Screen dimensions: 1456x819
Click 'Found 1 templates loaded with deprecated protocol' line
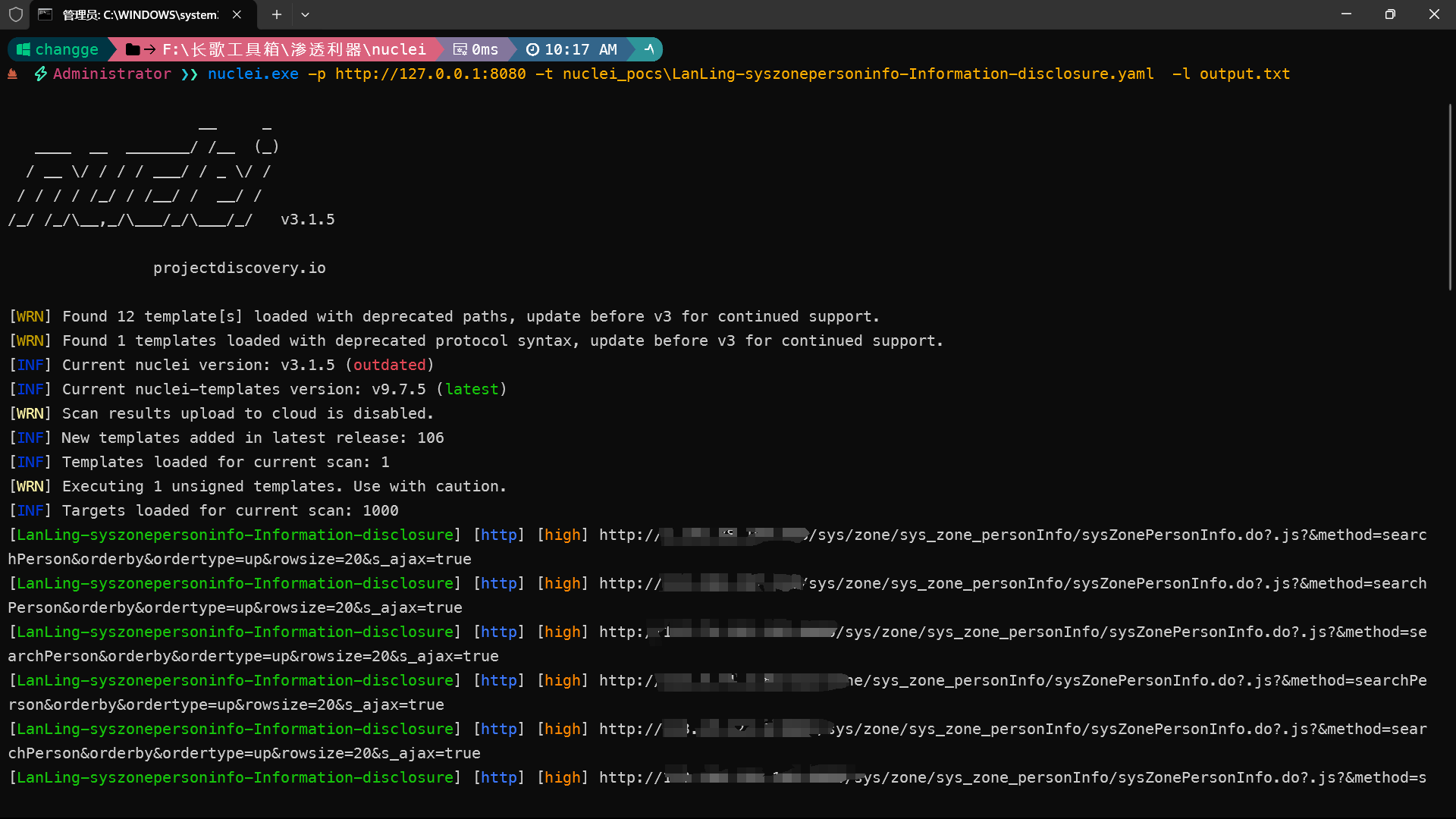click(475, 340)
